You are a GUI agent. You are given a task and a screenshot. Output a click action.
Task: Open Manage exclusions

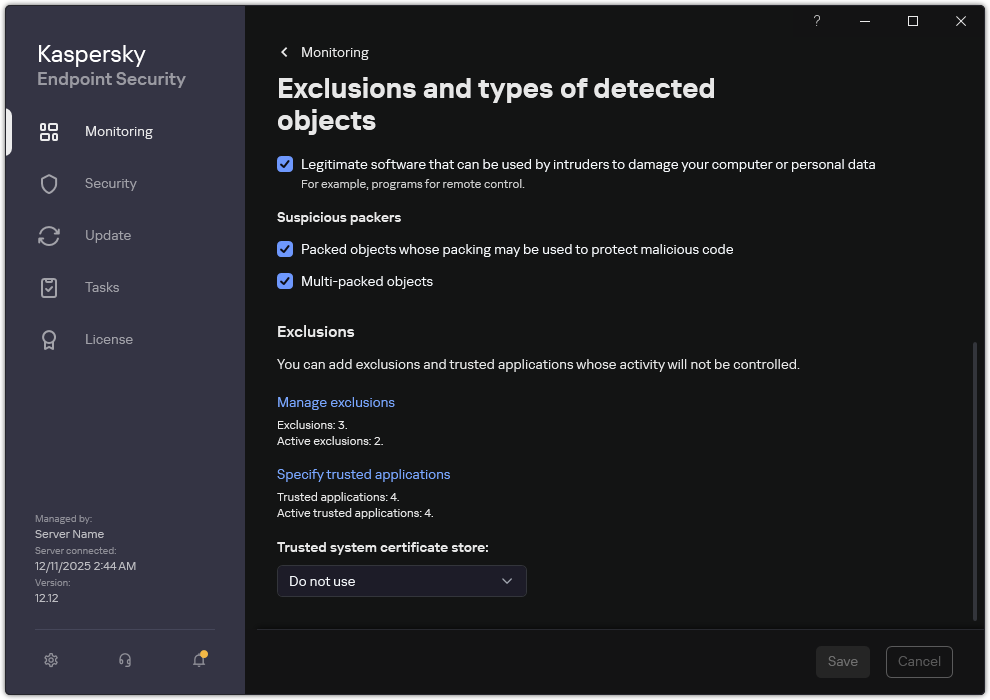[x=335, y=402]
